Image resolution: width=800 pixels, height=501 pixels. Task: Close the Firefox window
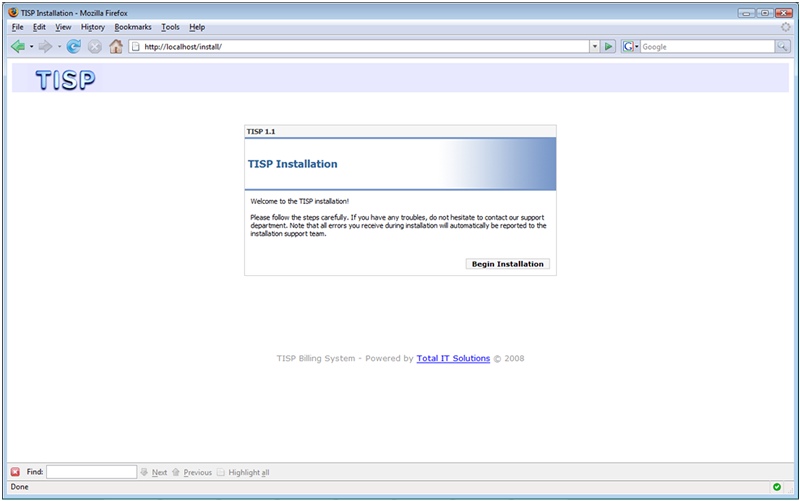(784, 13)
